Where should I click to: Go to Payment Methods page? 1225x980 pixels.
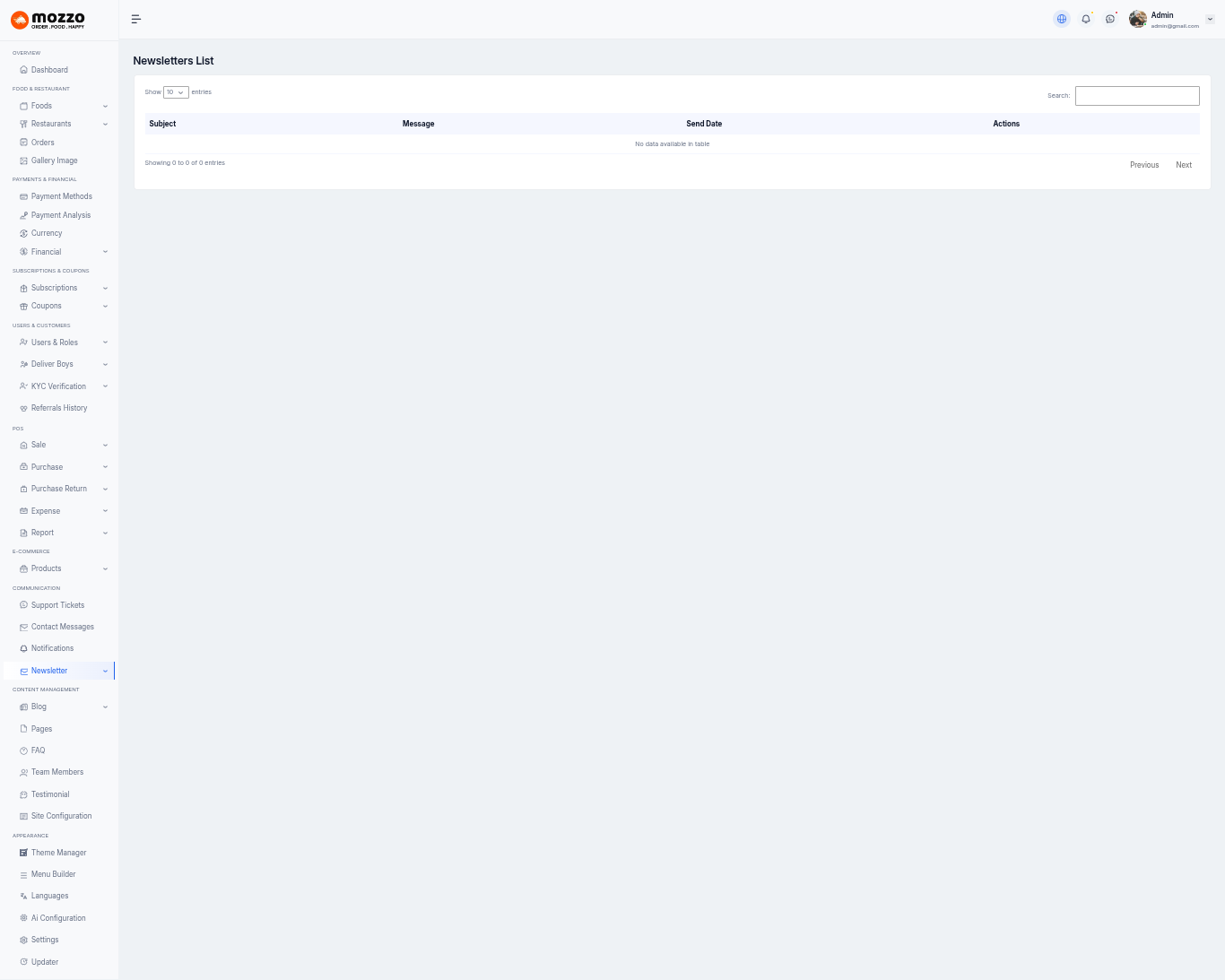61,196
